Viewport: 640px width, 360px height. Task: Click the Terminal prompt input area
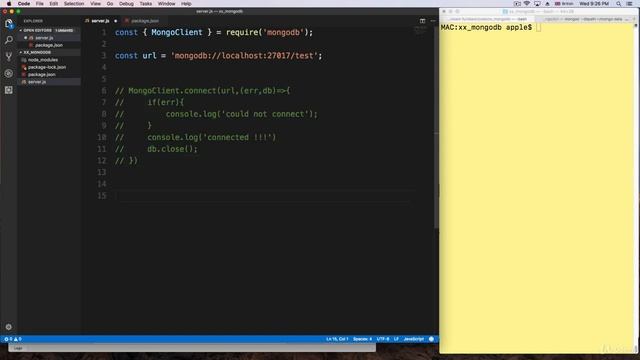538,27
